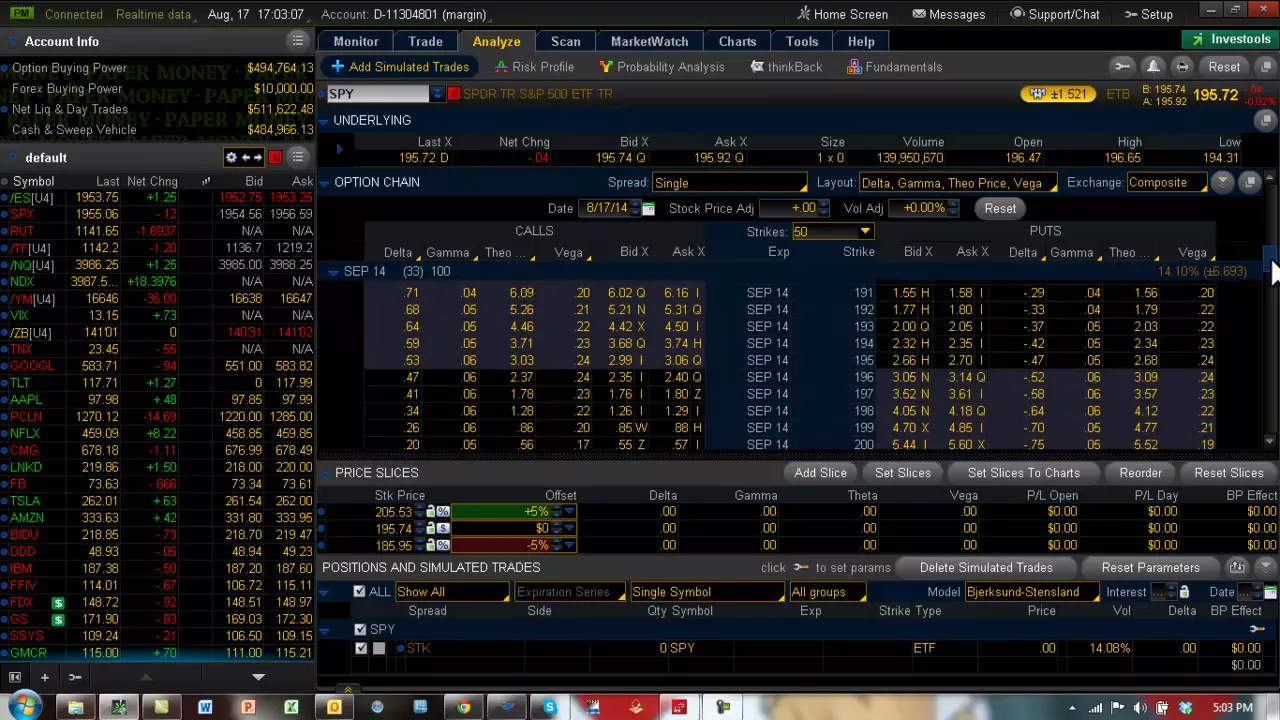
Task: Click Add Simulated Trades
Action: pos(399,67)
